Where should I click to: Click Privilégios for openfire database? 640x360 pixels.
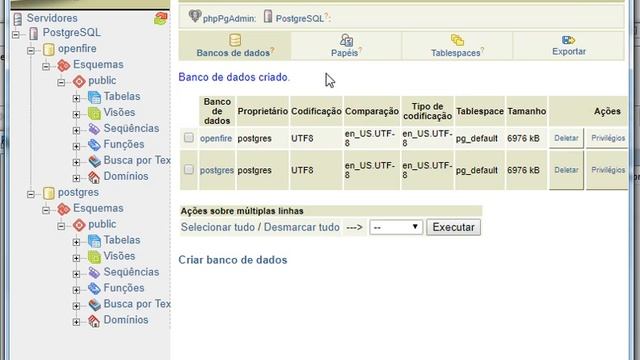(608, 138)
